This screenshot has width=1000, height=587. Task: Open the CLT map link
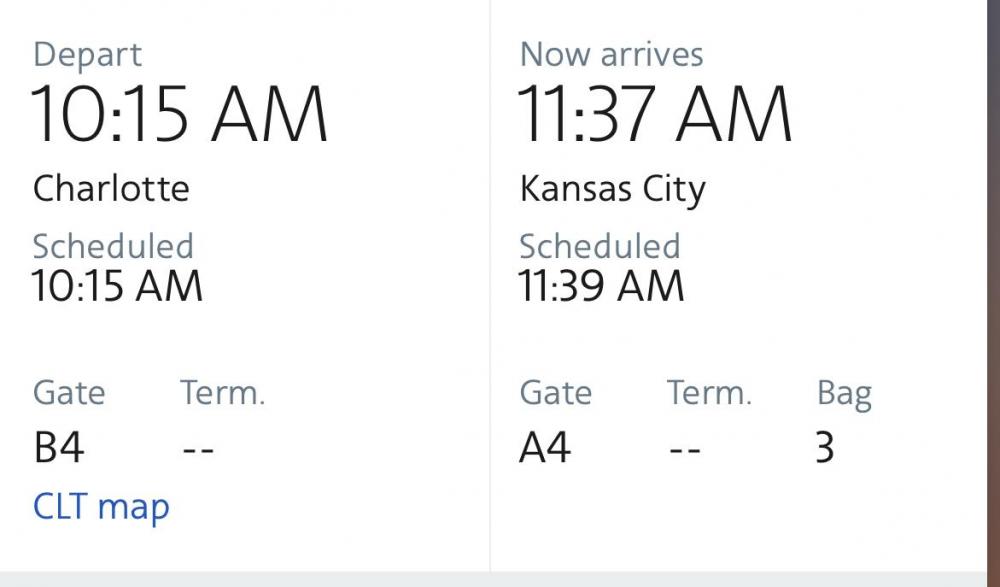click(x=101, y=507)
